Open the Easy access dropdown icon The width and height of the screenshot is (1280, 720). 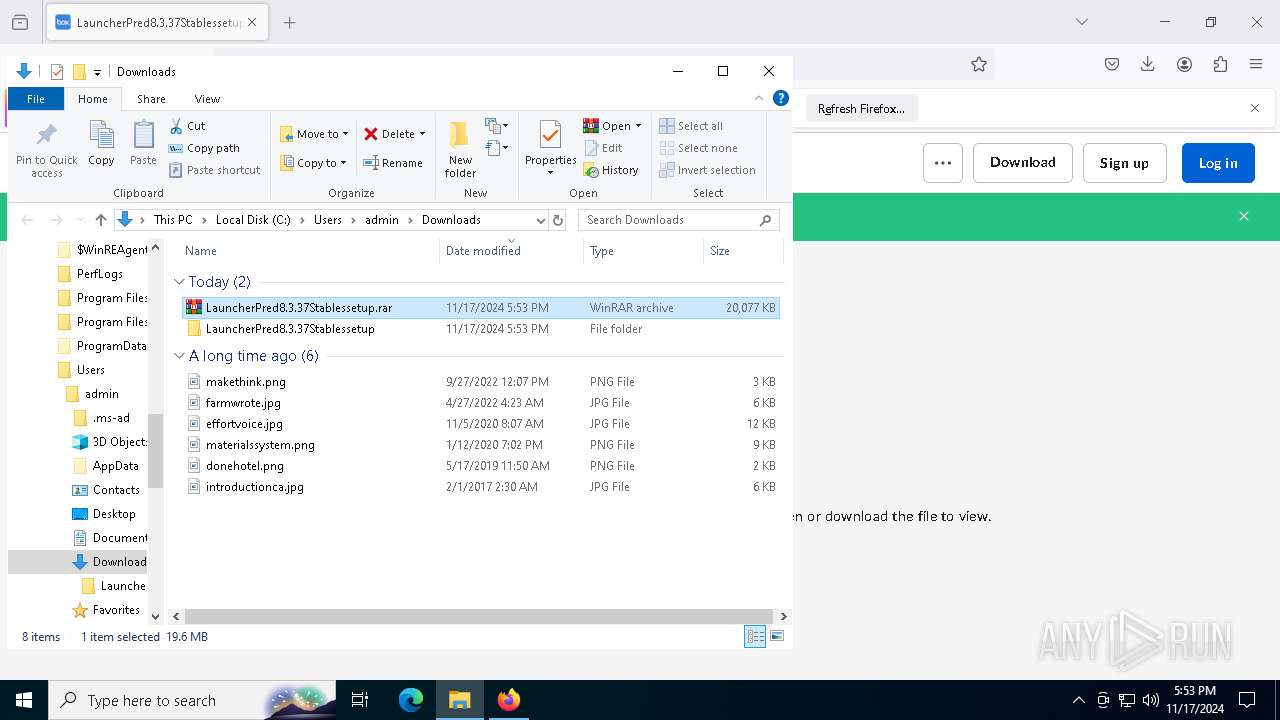pos(497,149)
